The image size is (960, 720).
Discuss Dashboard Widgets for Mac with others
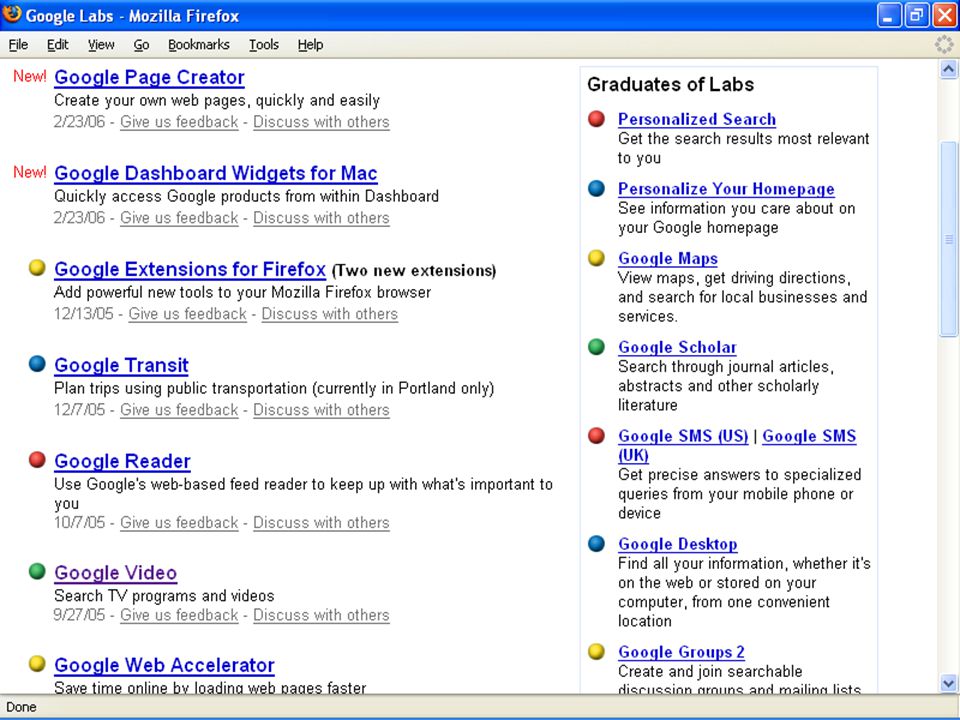(x=321, y=218)
